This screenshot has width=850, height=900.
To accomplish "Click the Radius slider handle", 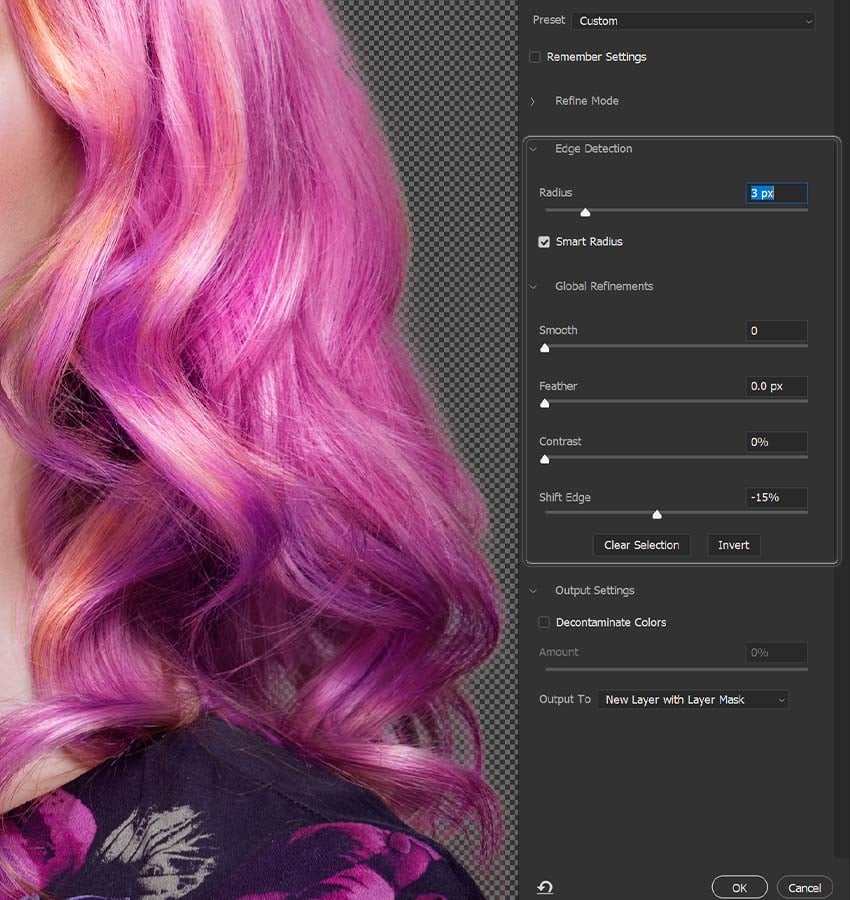I will [x=586, y=212].
